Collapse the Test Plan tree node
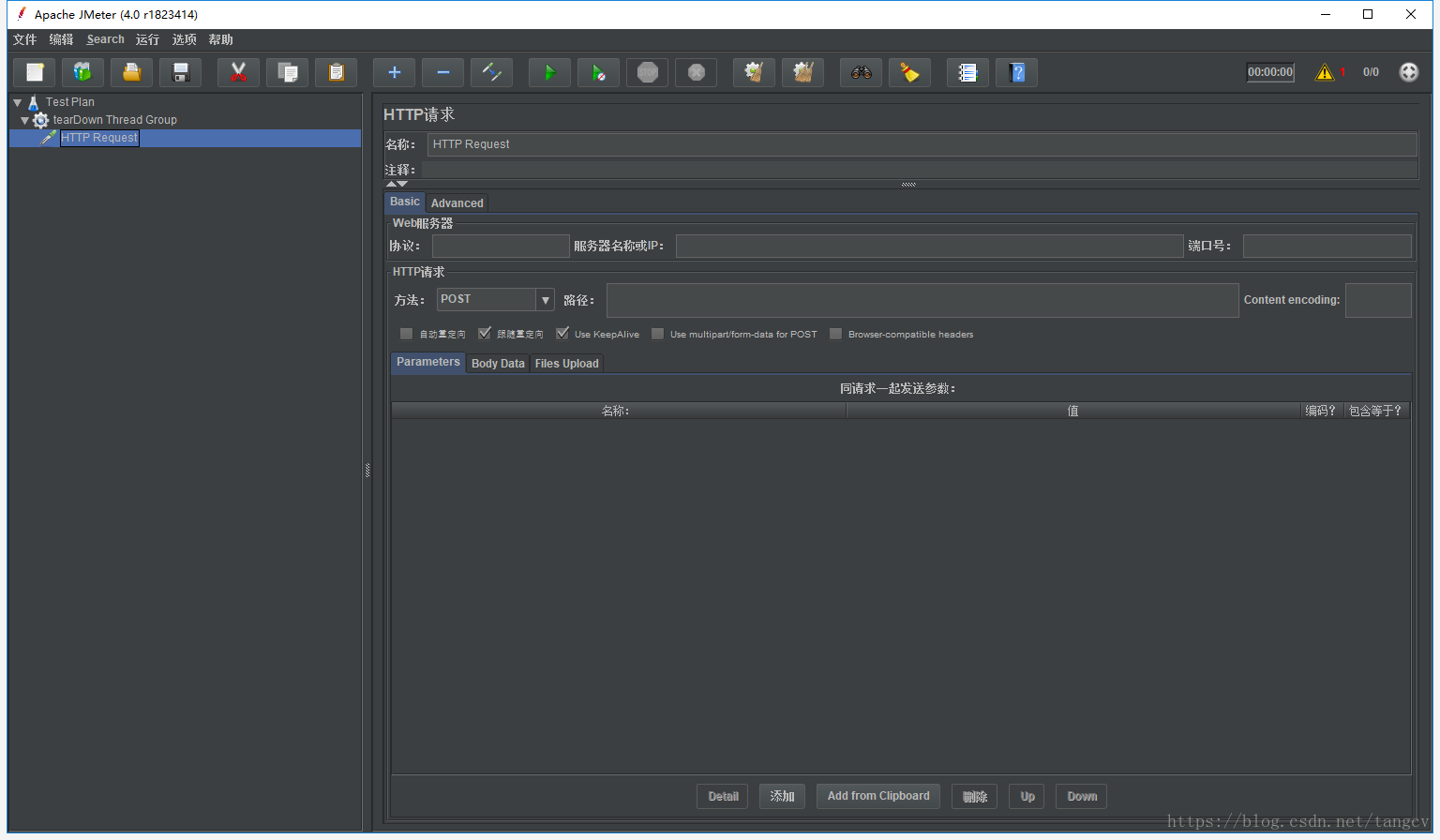This screenshot has height=840, width=1440. pos(17,102)
